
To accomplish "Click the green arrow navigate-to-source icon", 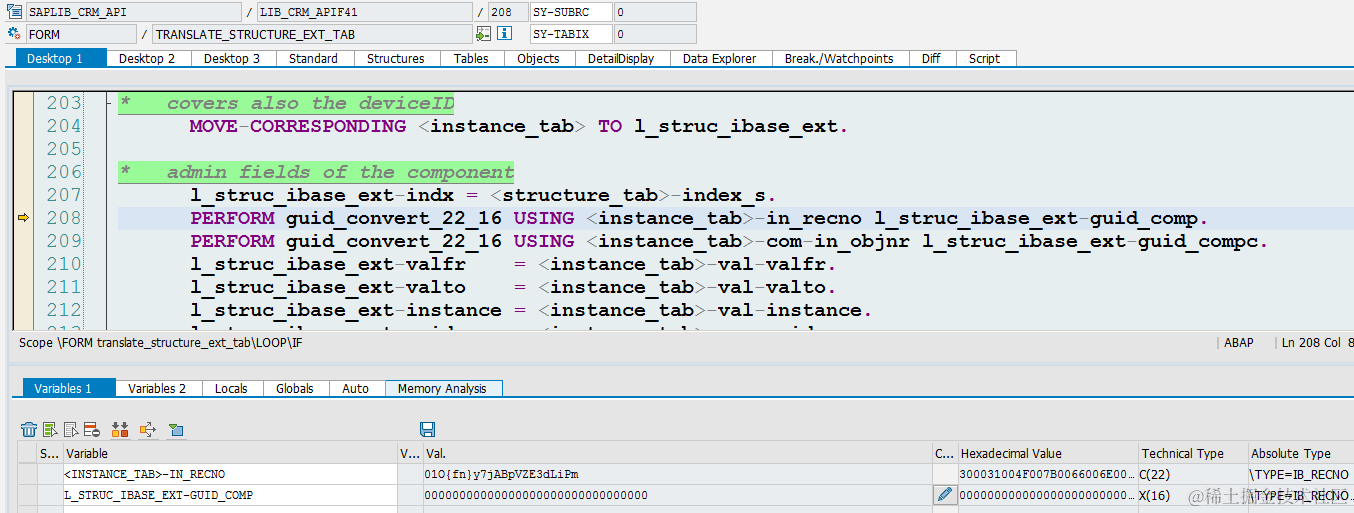I will [484, 34].
